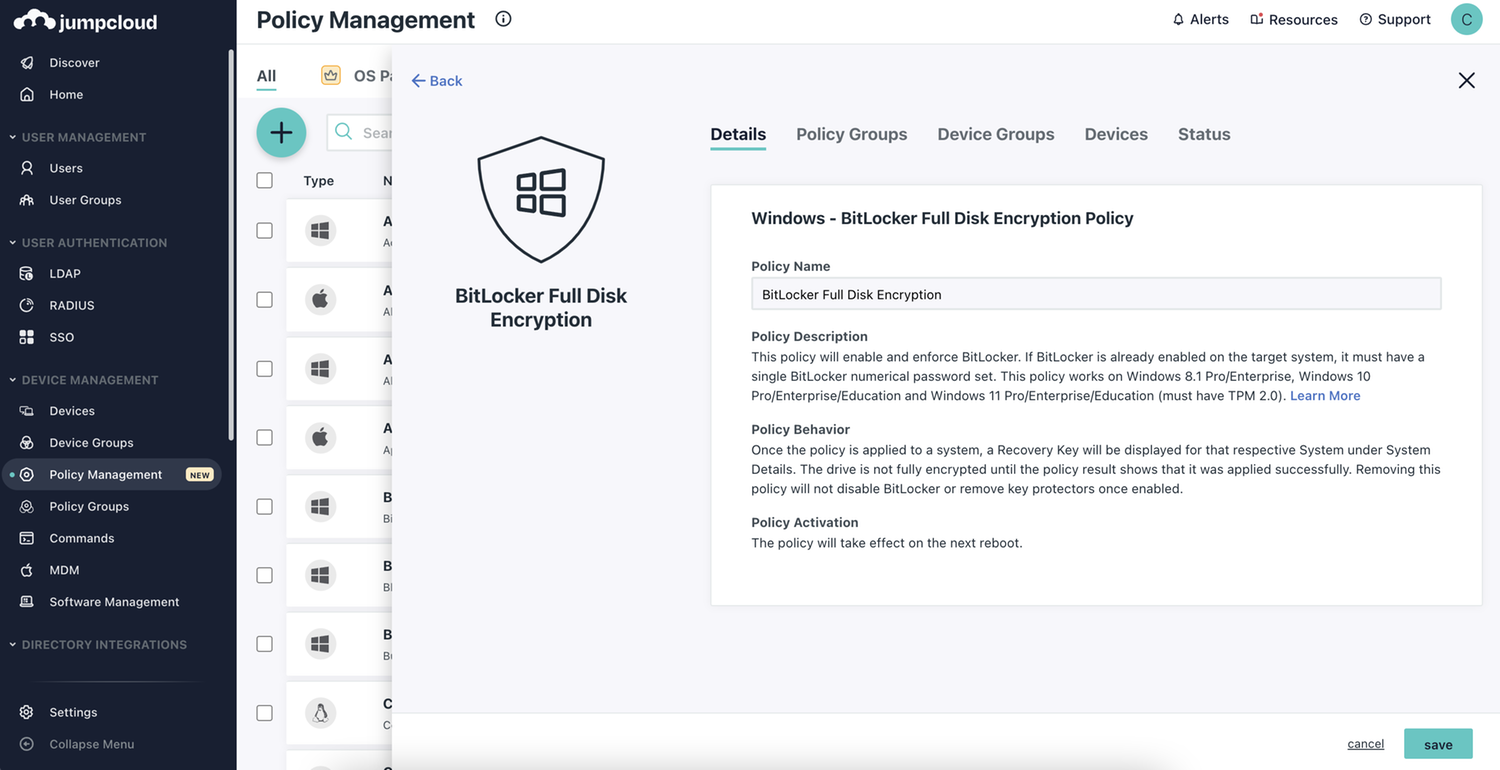Collapse the DIRECTORY INTEGRATIONS section
The image size is (1500, 770).
[98, 645]
